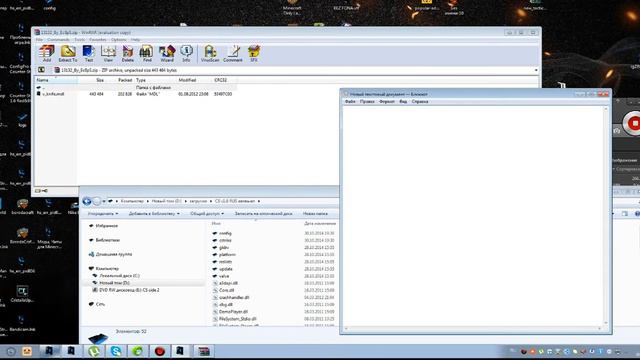Open the Справка menu in Notepad
640x360 pixels.
420,101
